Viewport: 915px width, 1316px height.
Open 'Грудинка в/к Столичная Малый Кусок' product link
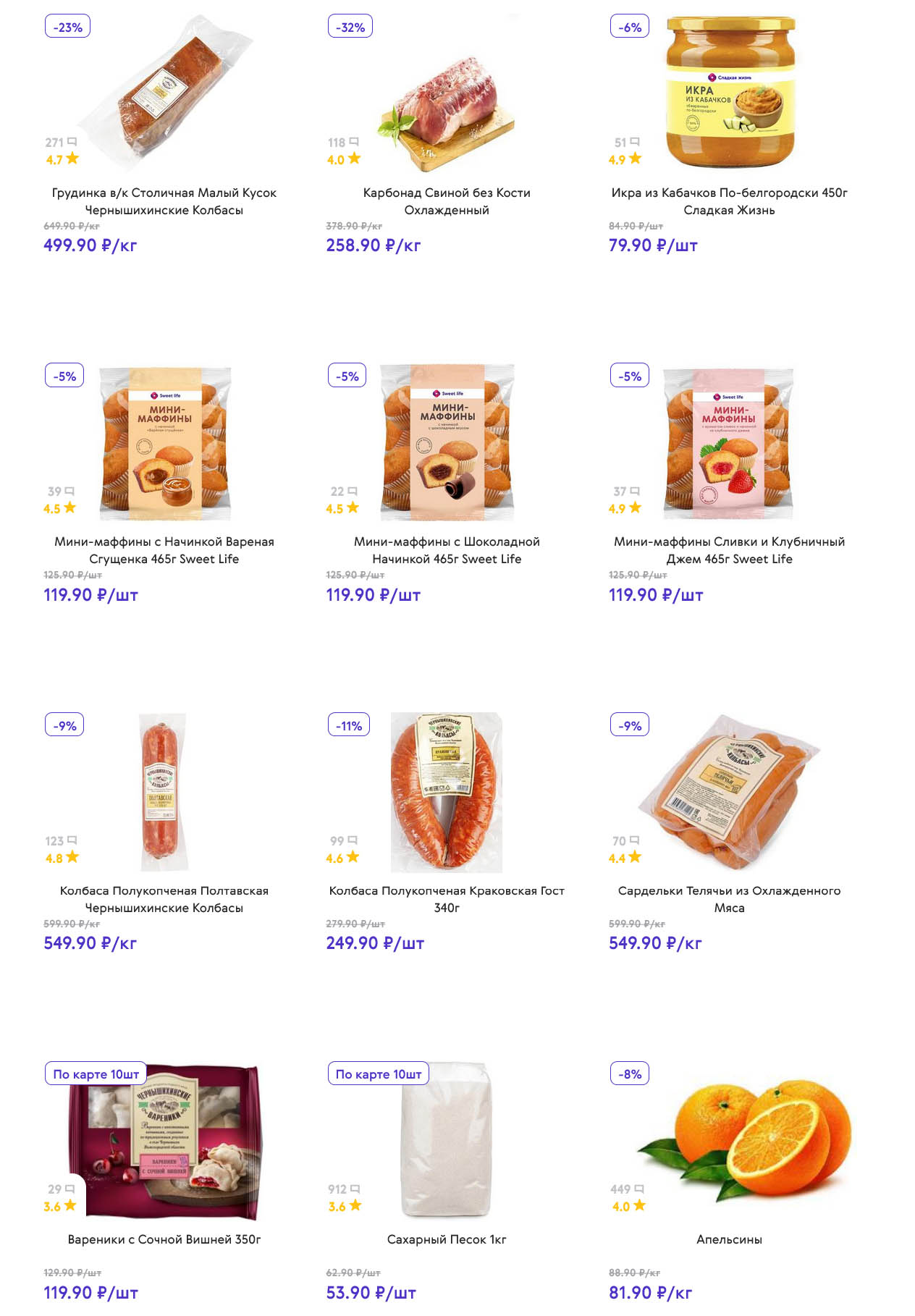164,201
